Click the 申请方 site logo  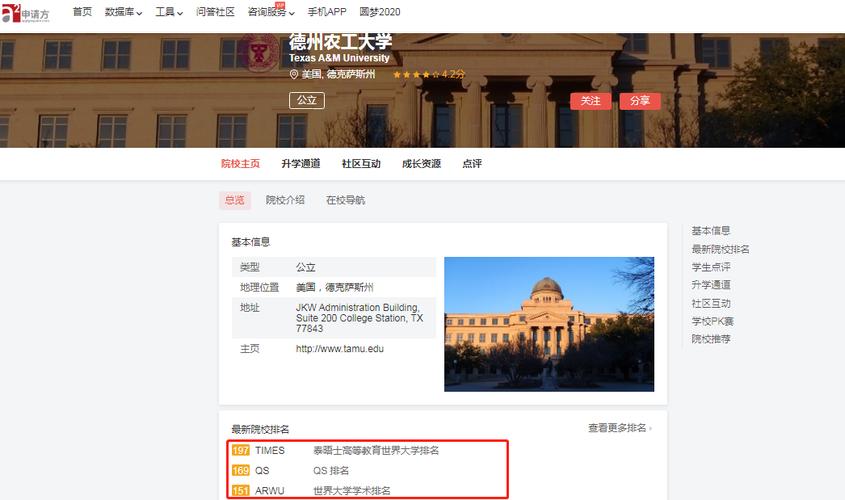[x=25, y=13]
